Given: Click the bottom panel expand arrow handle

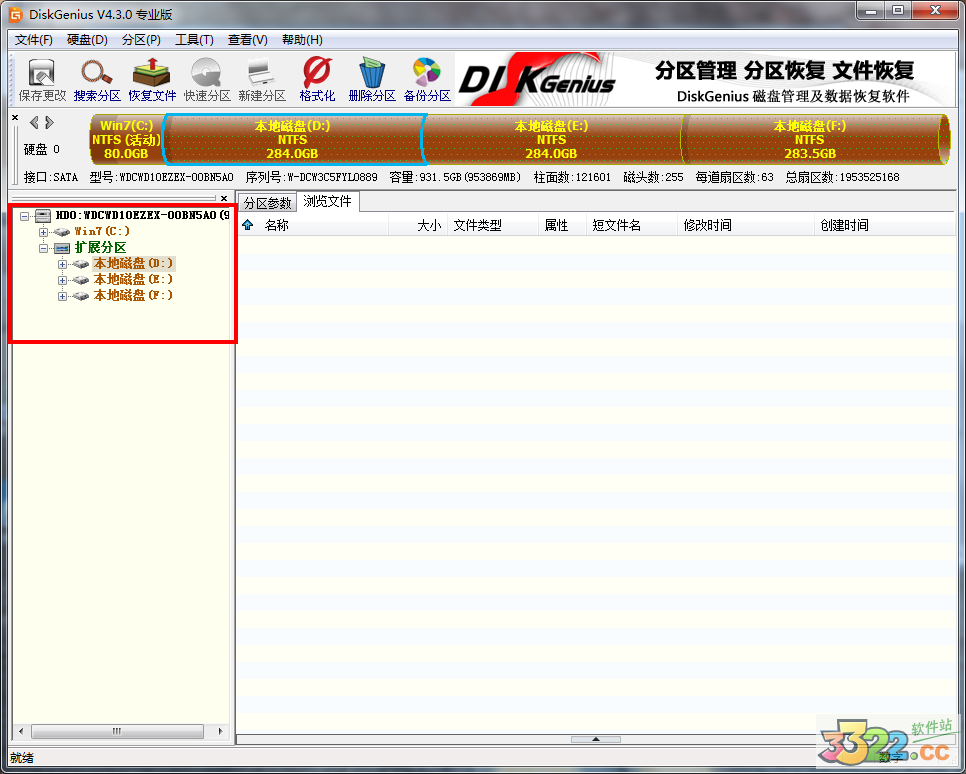Looking at the screenshot, I should point(595,739).
